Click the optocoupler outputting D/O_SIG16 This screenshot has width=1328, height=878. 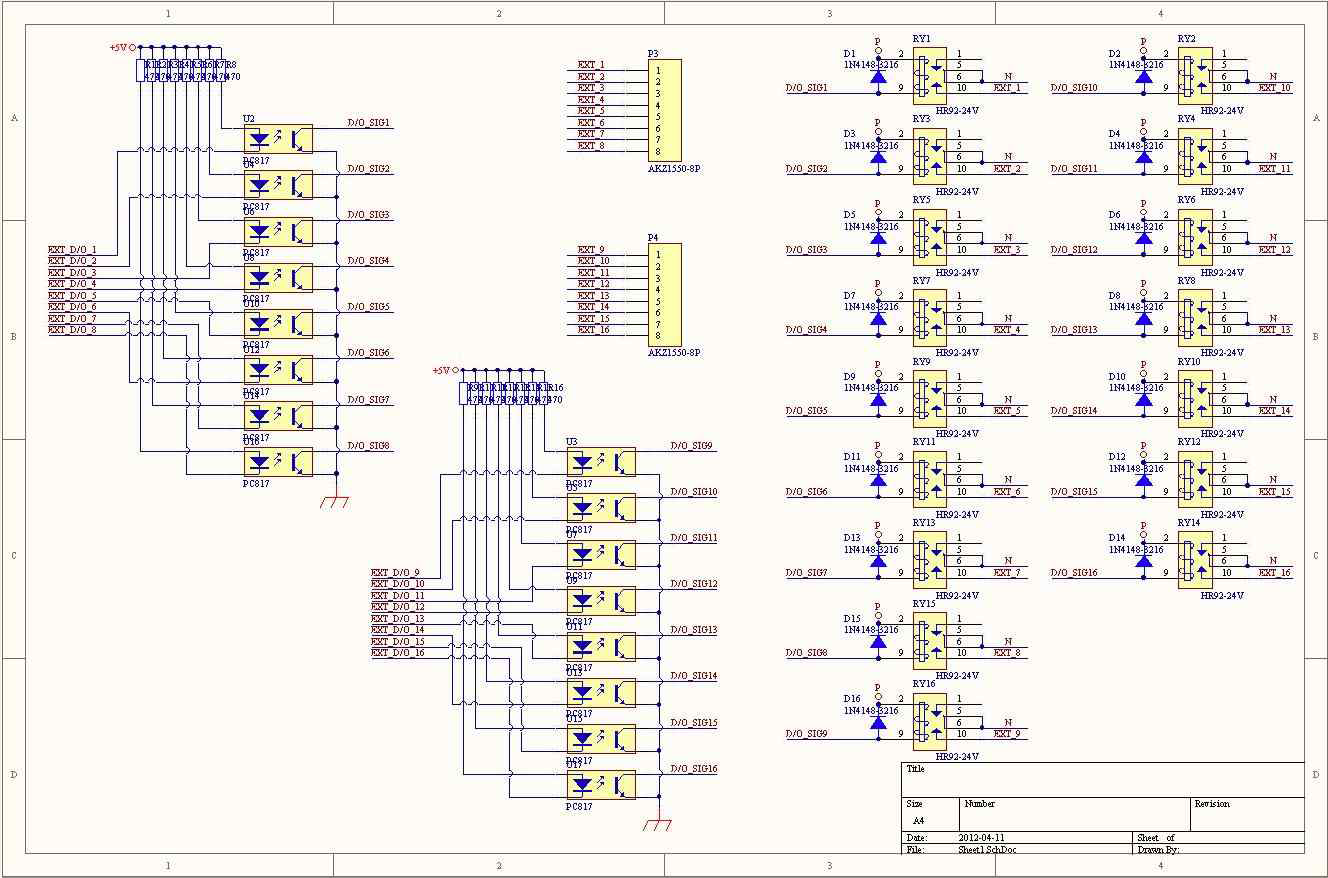[x=601, y=785]
